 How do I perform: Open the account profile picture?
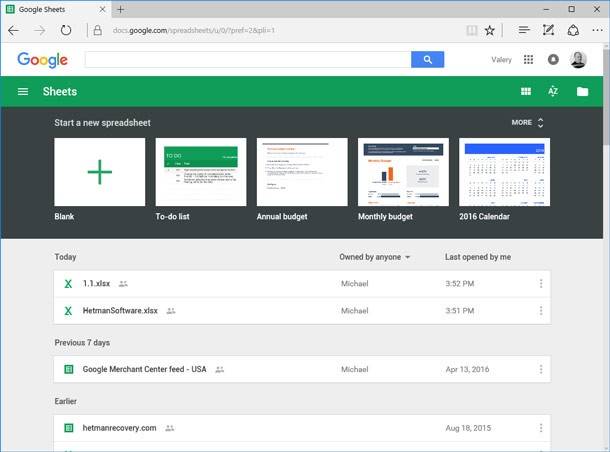pyautogui.click(x=578, y=60)
